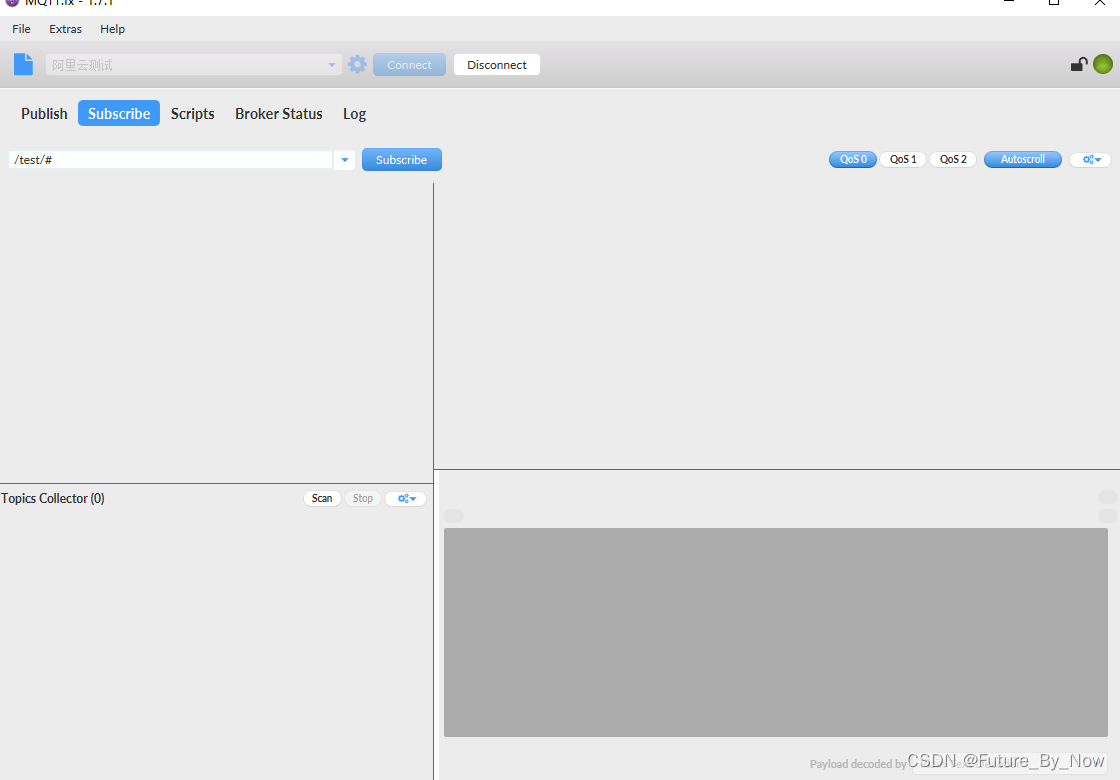
Task: Click the greyed Connect button
Action: 409,65
